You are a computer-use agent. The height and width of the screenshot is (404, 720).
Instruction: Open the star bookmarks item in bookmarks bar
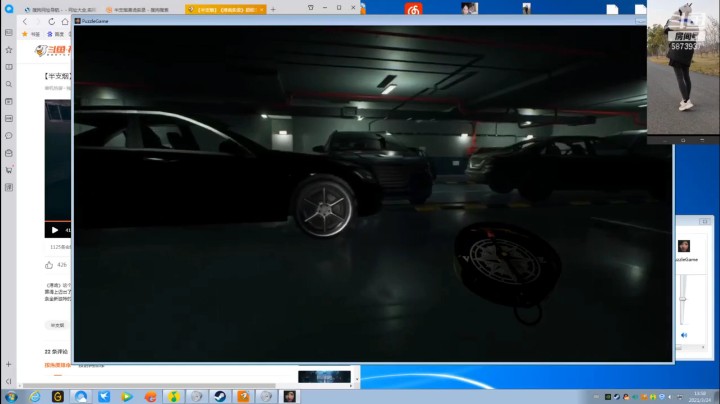pyautogui.click(x=31, y=34)
